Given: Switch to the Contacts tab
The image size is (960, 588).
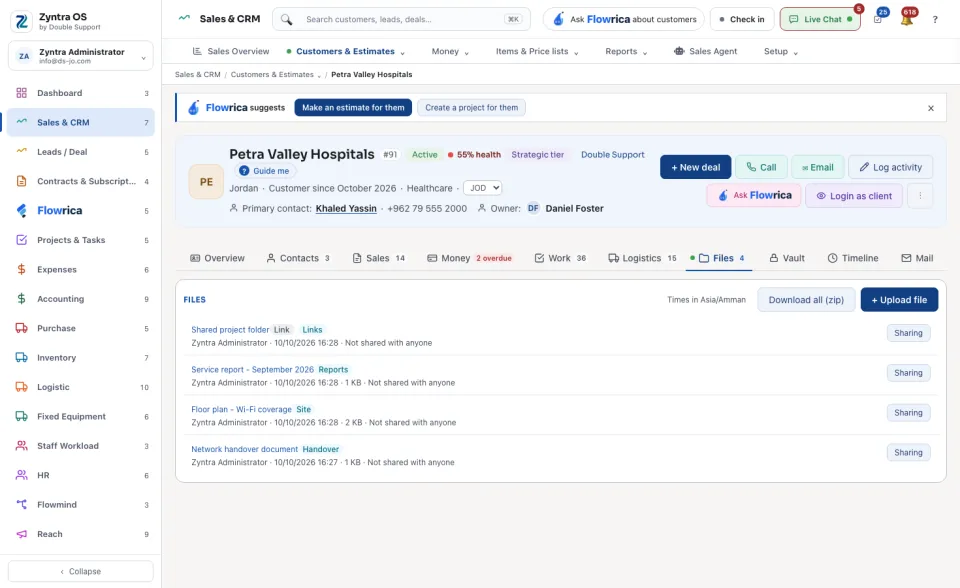Looking at the screenshot, I should 298,258.
